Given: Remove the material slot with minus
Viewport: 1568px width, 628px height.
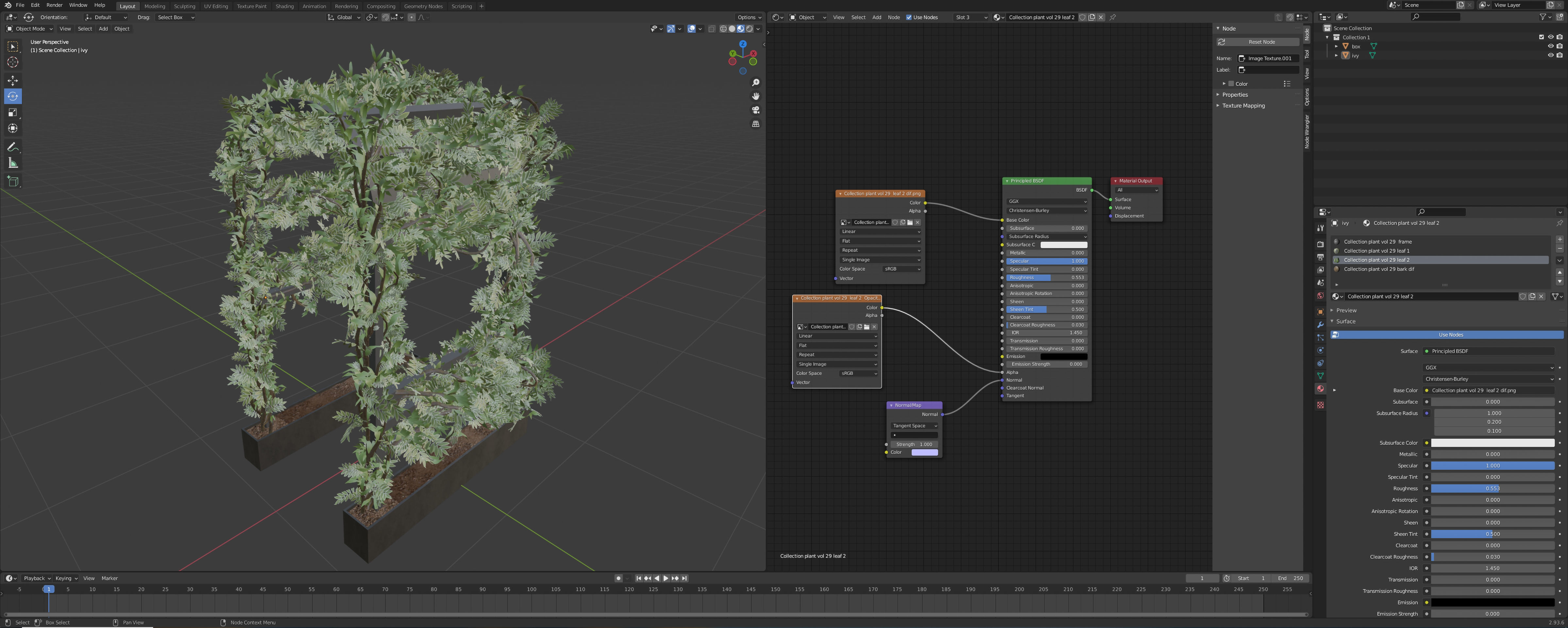Looking at the screenshot, I should pos(1560,249).
